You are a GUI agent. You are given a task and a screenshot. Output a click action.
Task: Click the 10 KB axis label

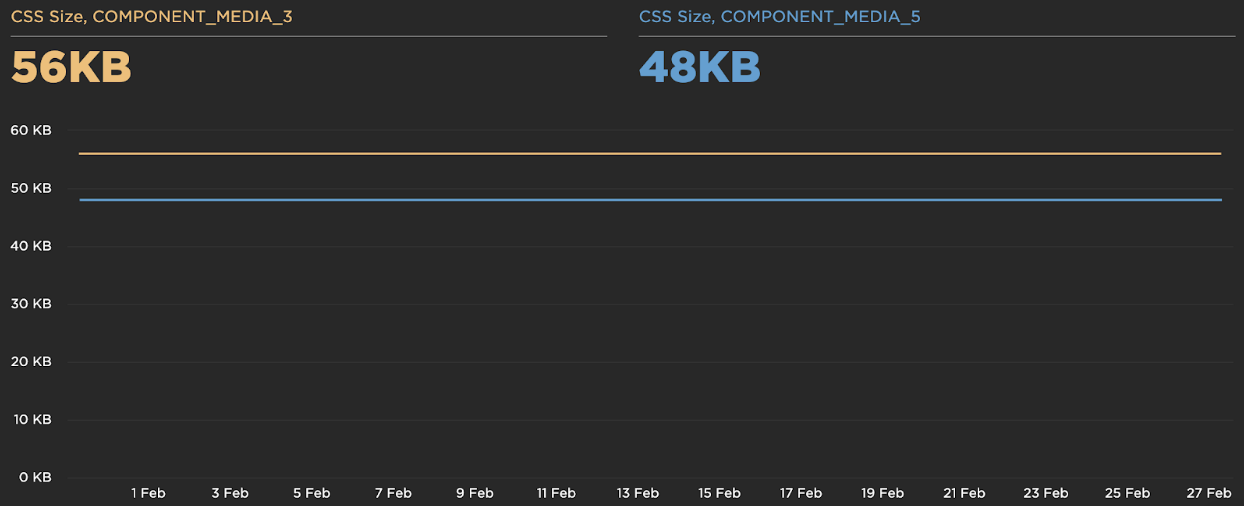30,420
